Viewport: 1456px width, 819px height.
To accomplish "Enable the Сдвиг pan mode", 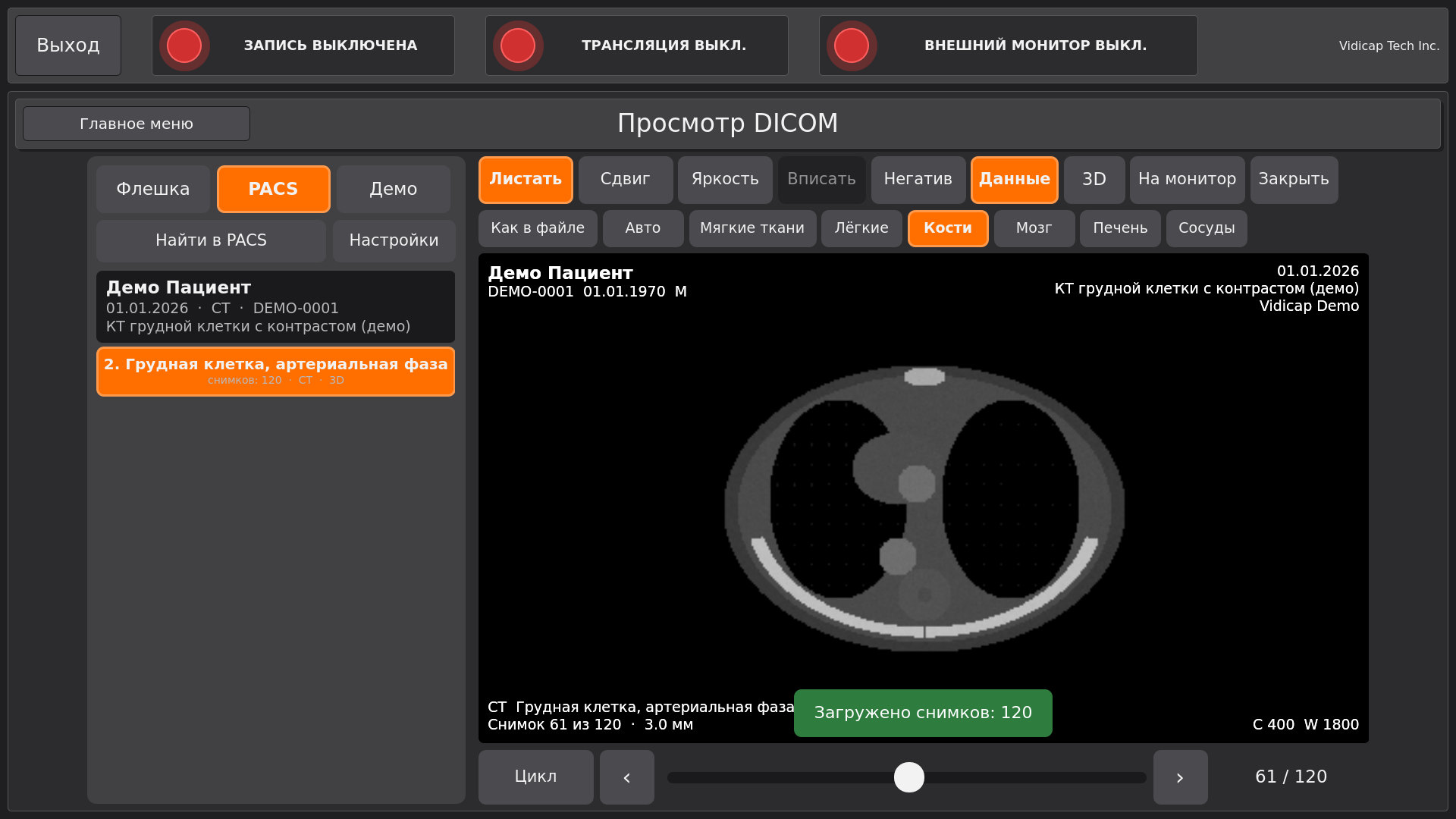I will (x=626, y=180).
